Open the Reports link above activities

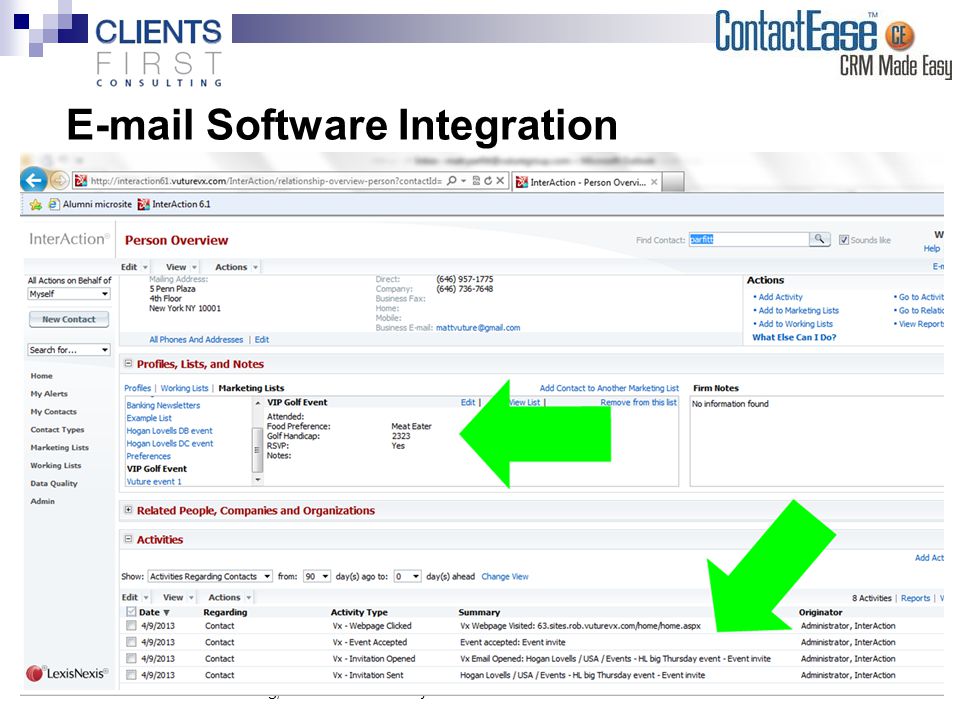(x=915, y=598)
